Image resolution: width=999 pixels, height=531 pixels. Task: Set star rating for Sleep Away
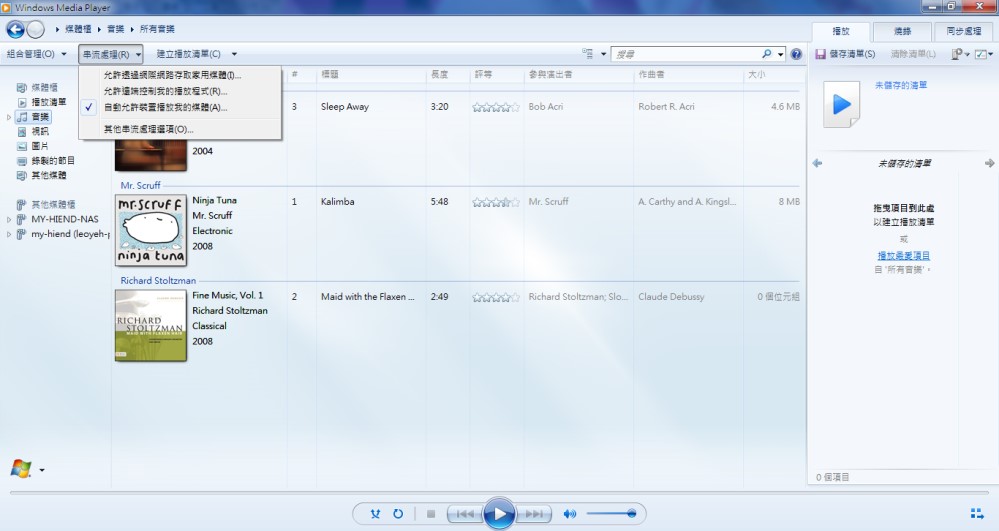coord(496,107)
